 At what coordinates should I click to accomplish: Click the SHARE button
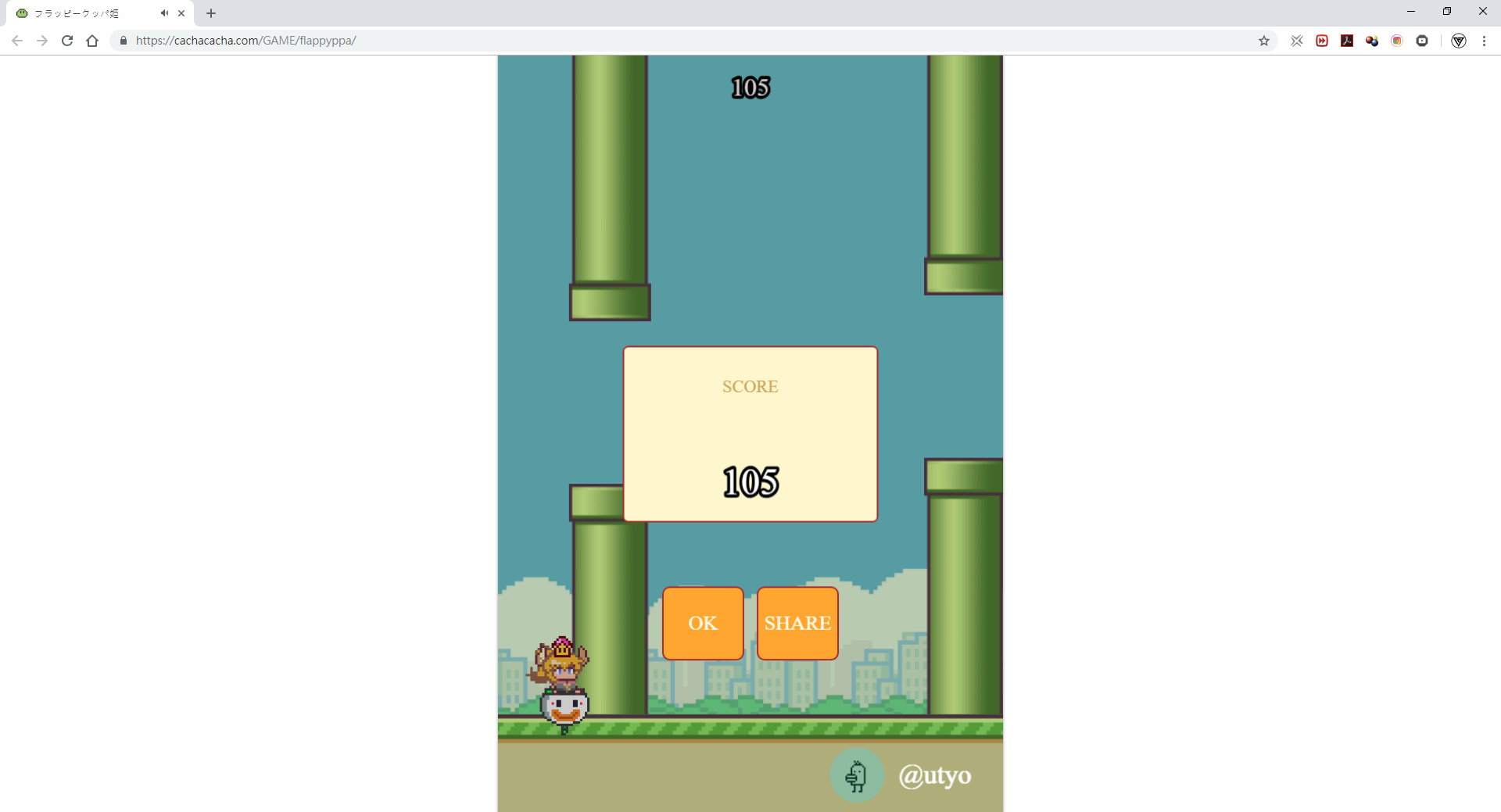[797, 623]
